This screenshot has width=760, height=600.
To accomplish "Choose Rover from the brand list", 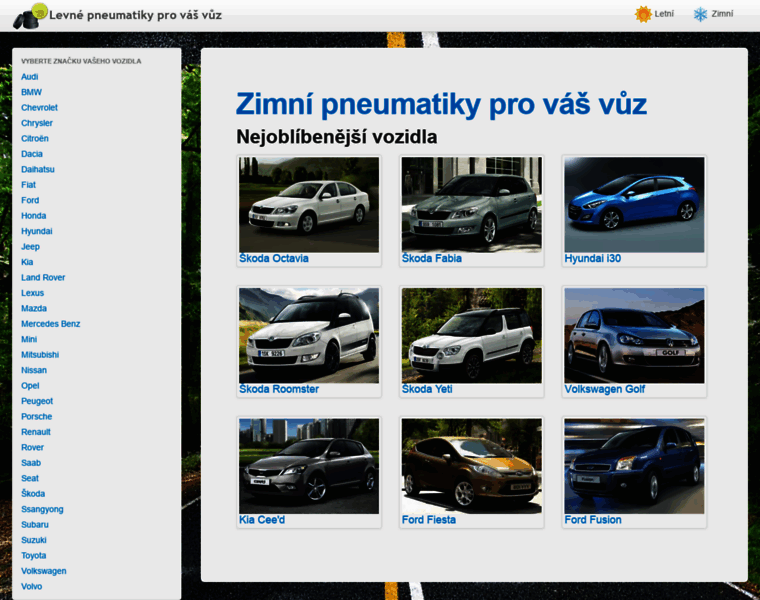I will (x=32, y=448).
